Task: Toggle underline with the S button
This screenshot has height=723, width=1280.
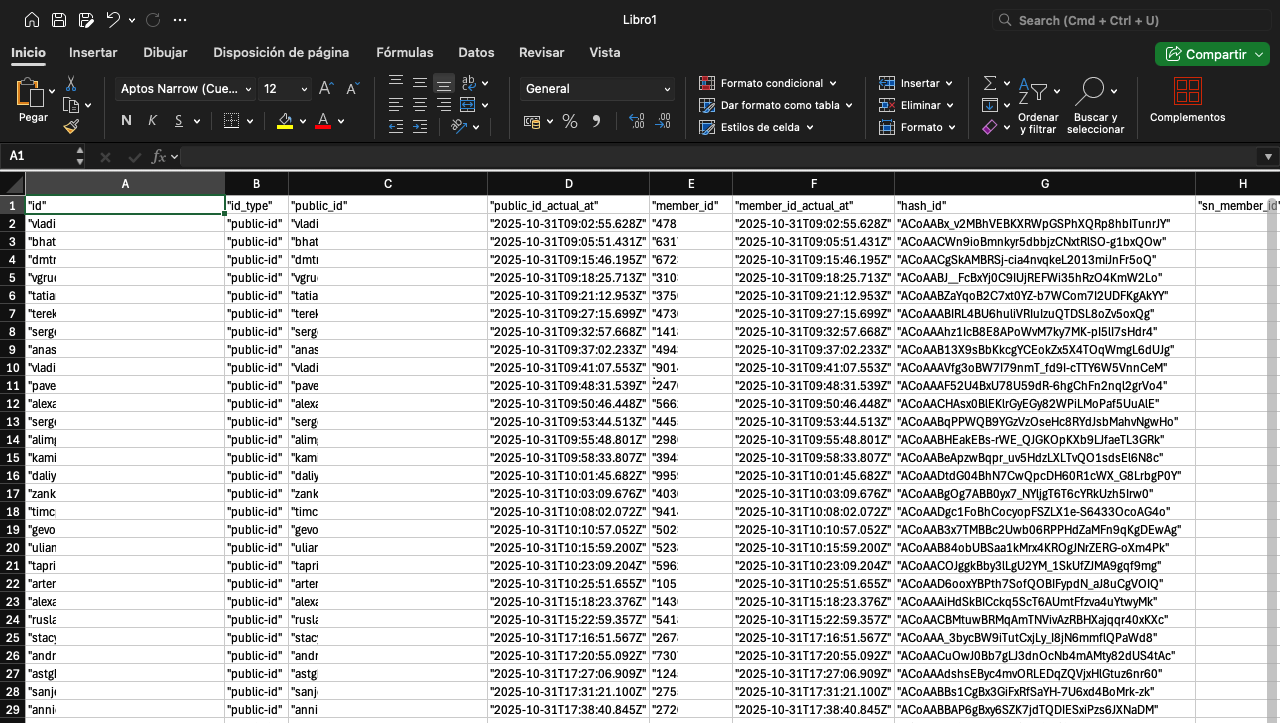Action: (179, 121)
